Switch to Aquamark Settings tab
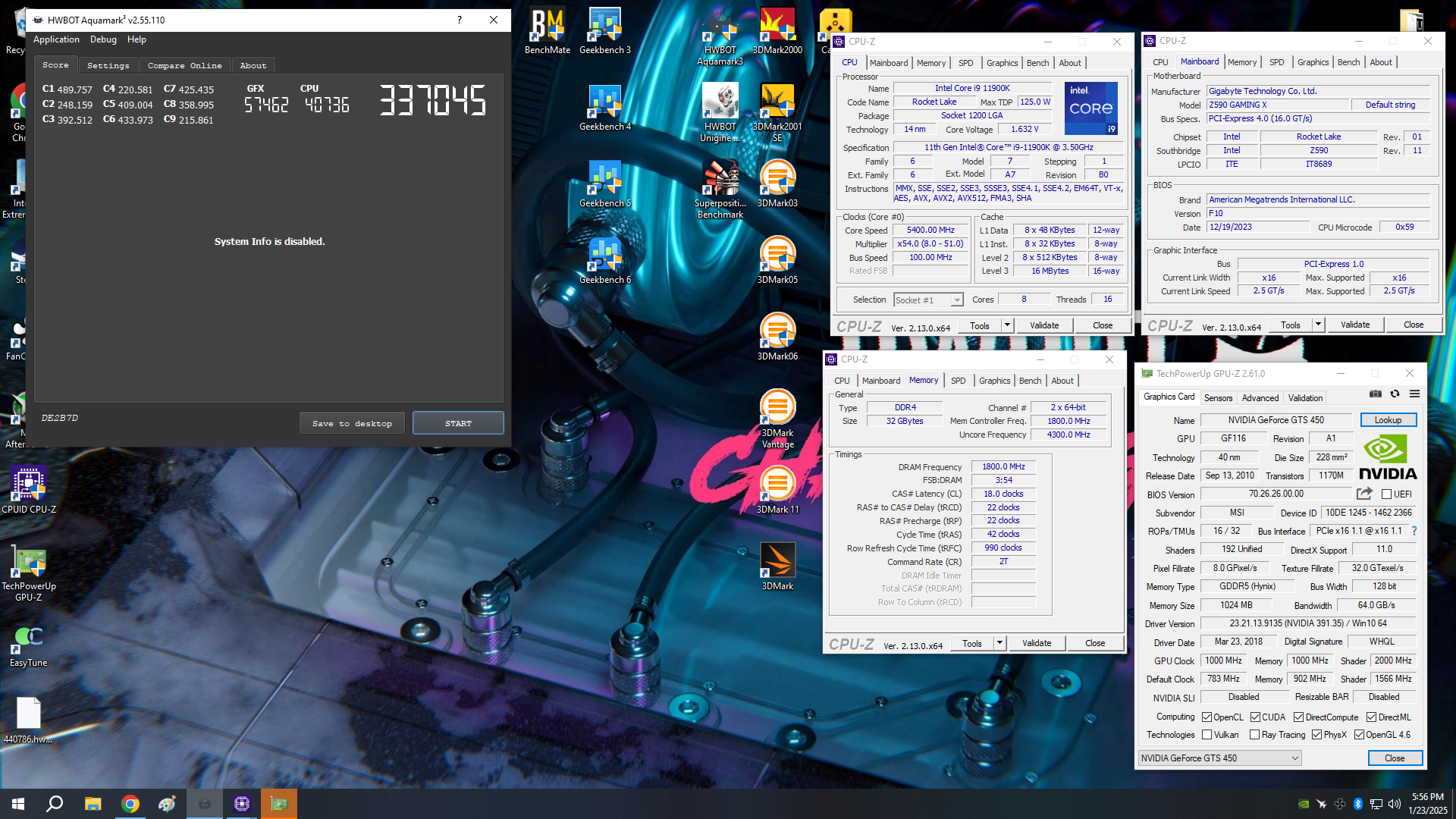Screen dimensions: 1456x819 pyautogui.click(x=108, y=66)
